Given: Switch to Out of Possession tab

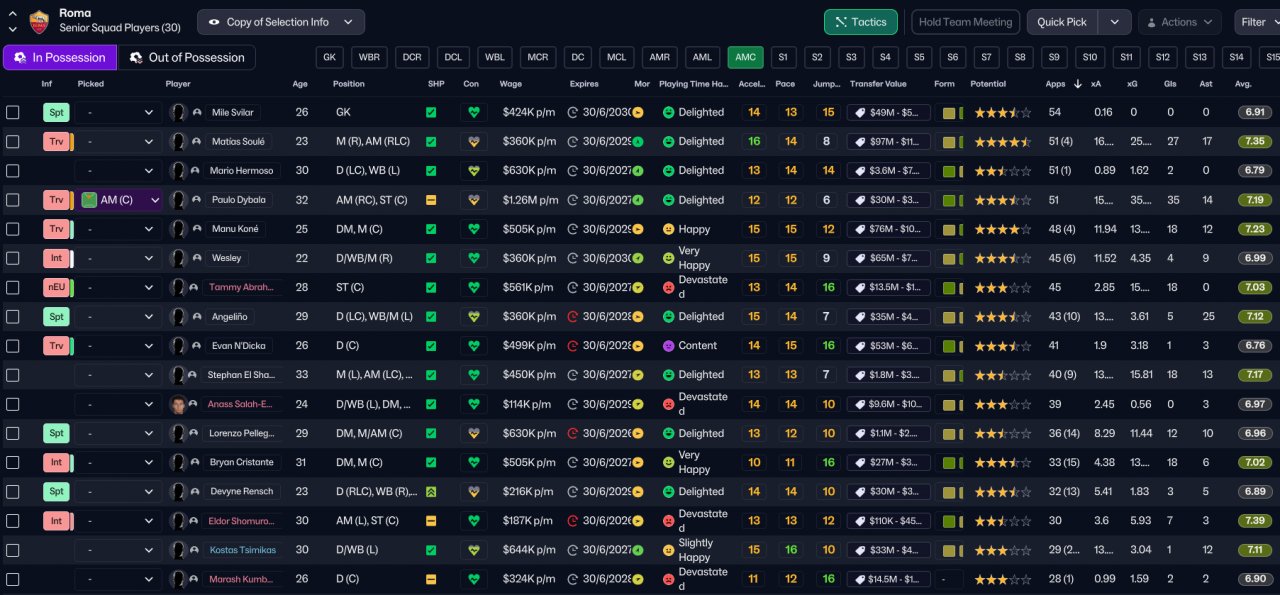Looking at the screenshot, I should (x=187, y=58).
